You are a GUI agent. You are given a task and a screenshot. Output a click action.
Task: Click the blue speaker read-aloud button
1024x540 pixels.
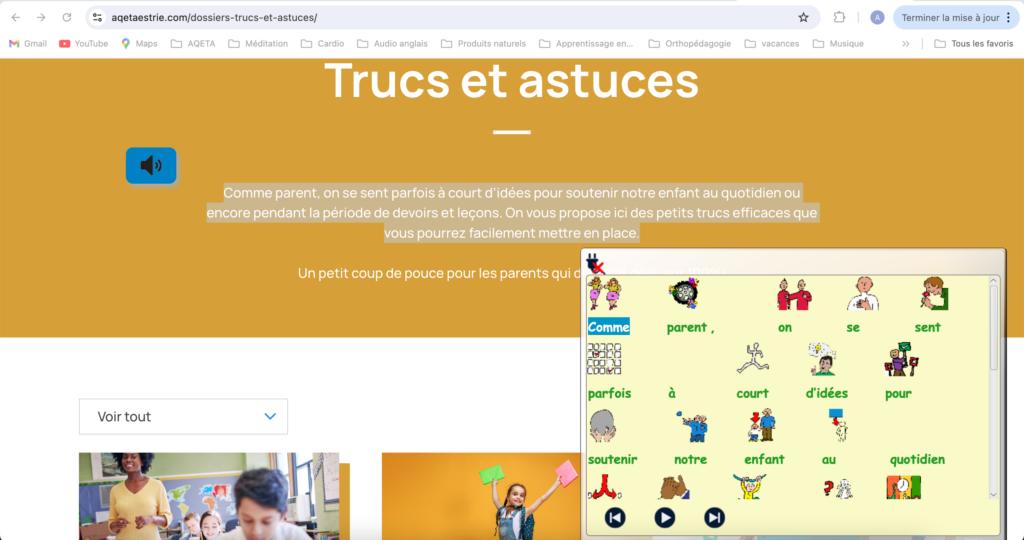pyautogui.click(x=151, y=166)
